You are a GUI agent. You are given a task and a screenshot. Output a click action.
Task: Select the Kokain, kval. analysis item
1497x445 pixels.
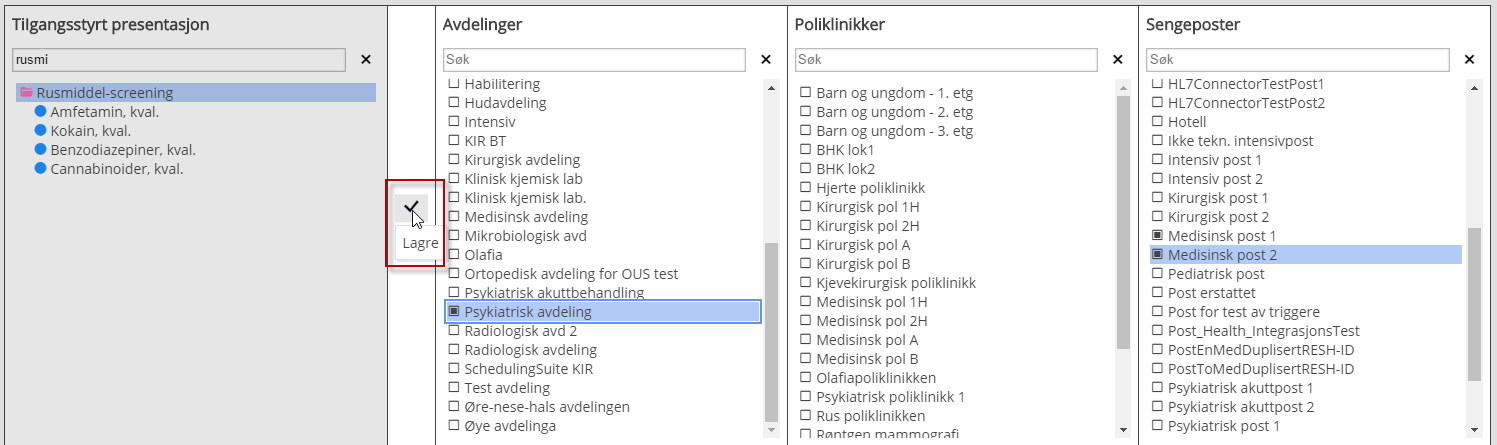point(90,131)
